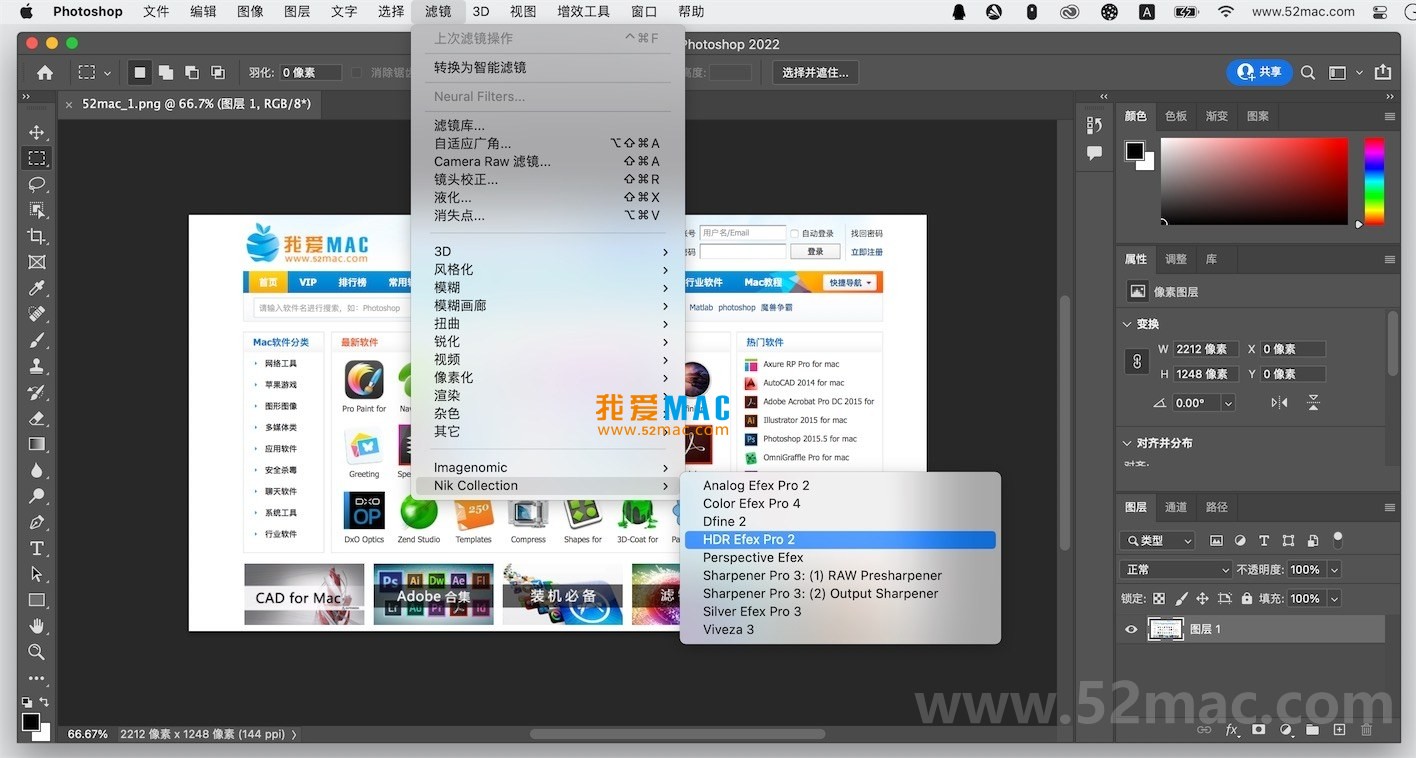Toggle lock position in Layers panel
Image resolution: width=1416 pixels, height=758 pixels.
click(1202, 599)
